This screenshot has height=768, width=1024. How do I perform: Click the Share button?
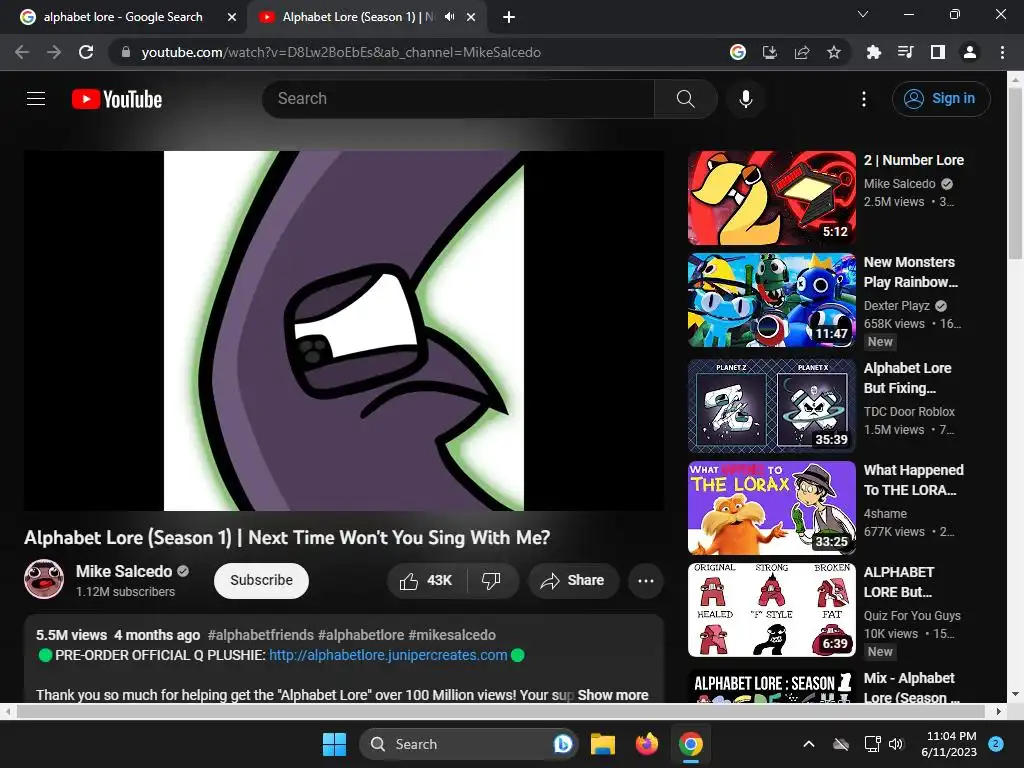(x=573, y=581)
